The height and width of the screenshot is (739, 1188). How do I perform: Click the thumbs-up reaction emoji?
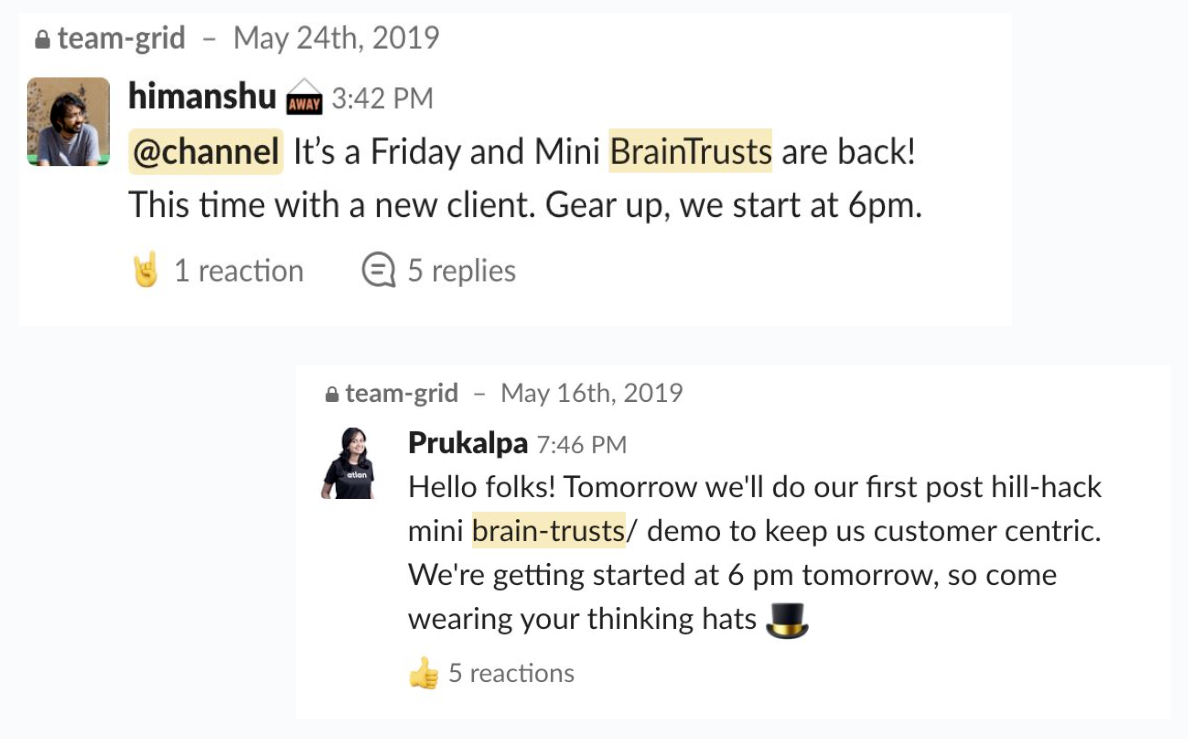[x=423, y=674]
